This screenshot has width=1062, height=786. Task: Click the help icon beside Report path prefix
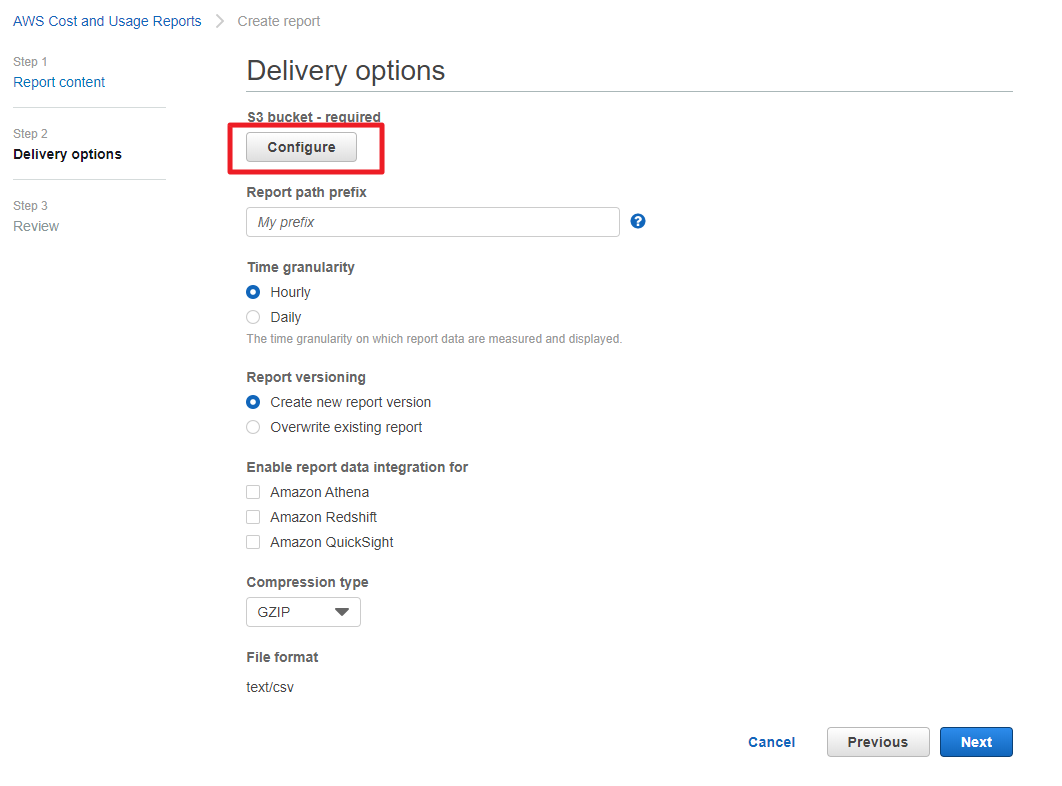click(x=638, y=221)
